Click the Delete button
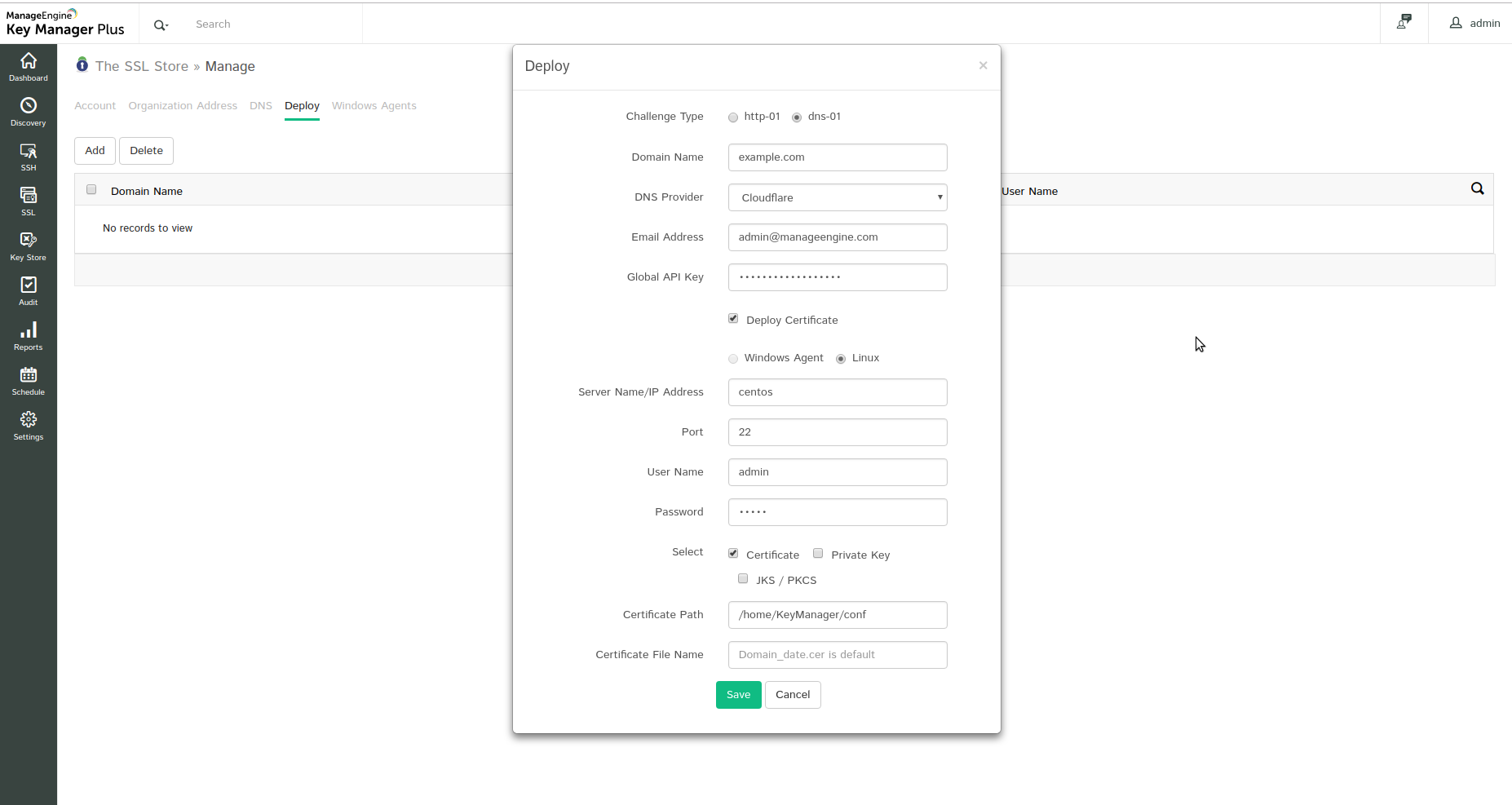Viewport: 1512px width, 805px height. (146, 151)
